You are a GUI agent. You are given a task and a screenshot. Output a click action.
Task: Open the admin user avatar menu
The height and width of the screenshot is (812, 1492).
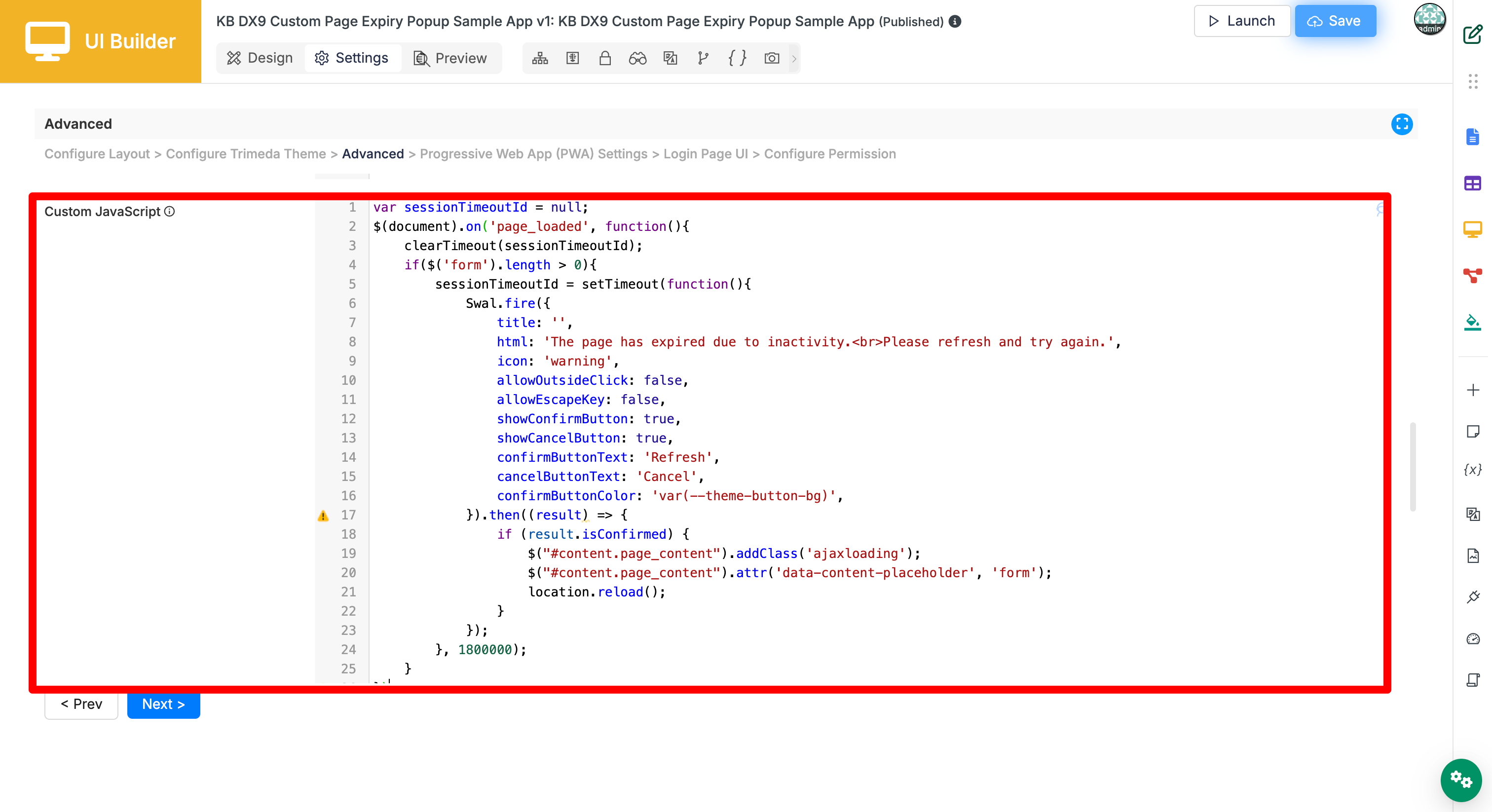1429,19
